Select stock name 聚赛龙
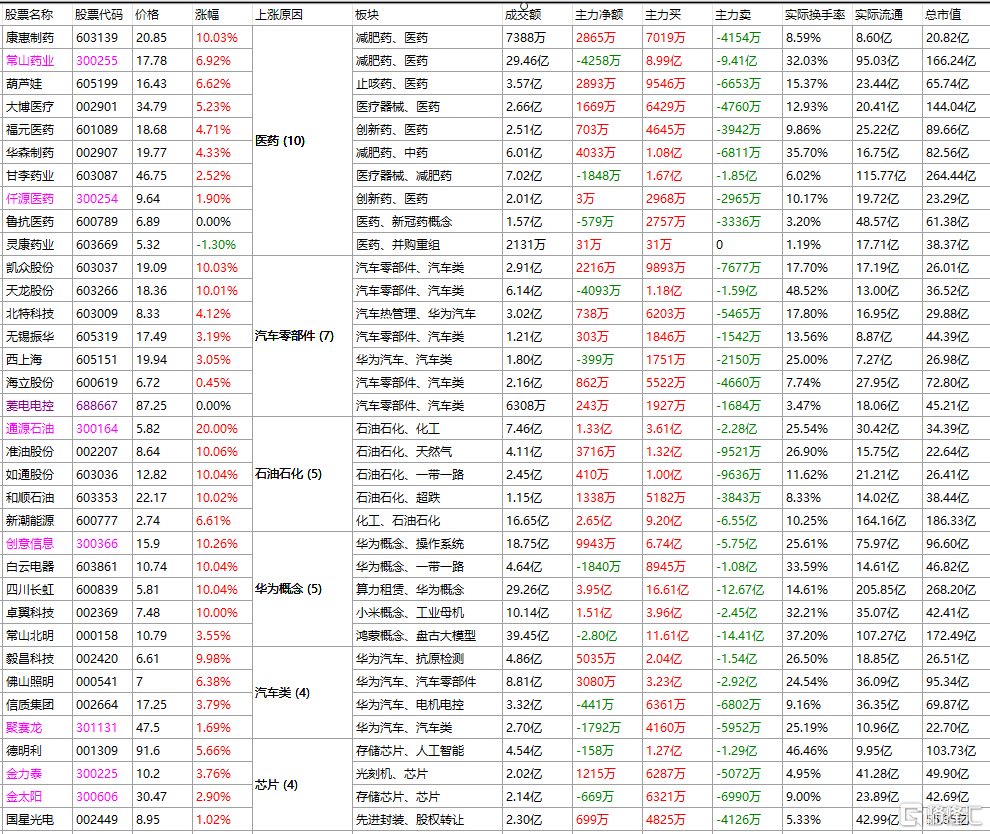This screenshot has height=834, width=990. (23, 728)
